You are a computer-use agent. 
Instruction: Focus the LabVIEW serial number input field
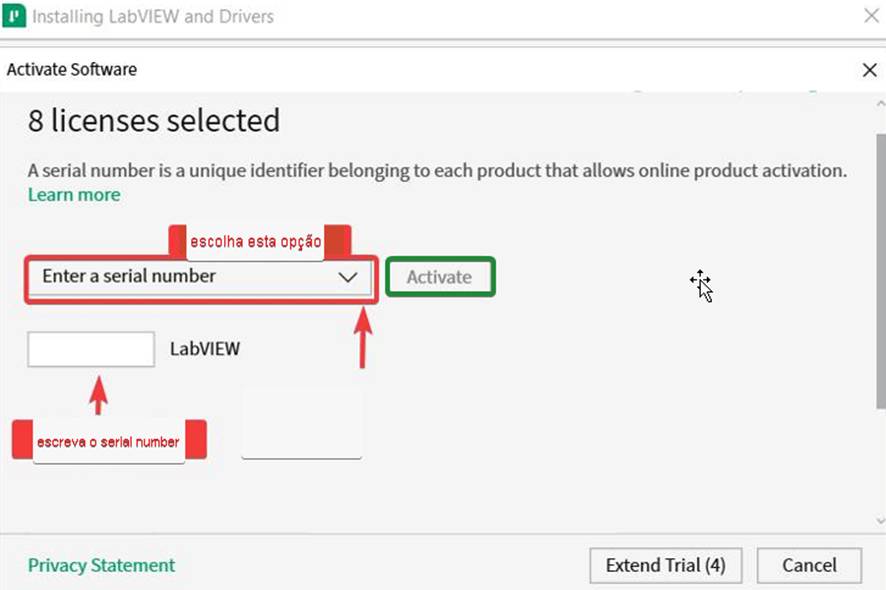(91, 349)
